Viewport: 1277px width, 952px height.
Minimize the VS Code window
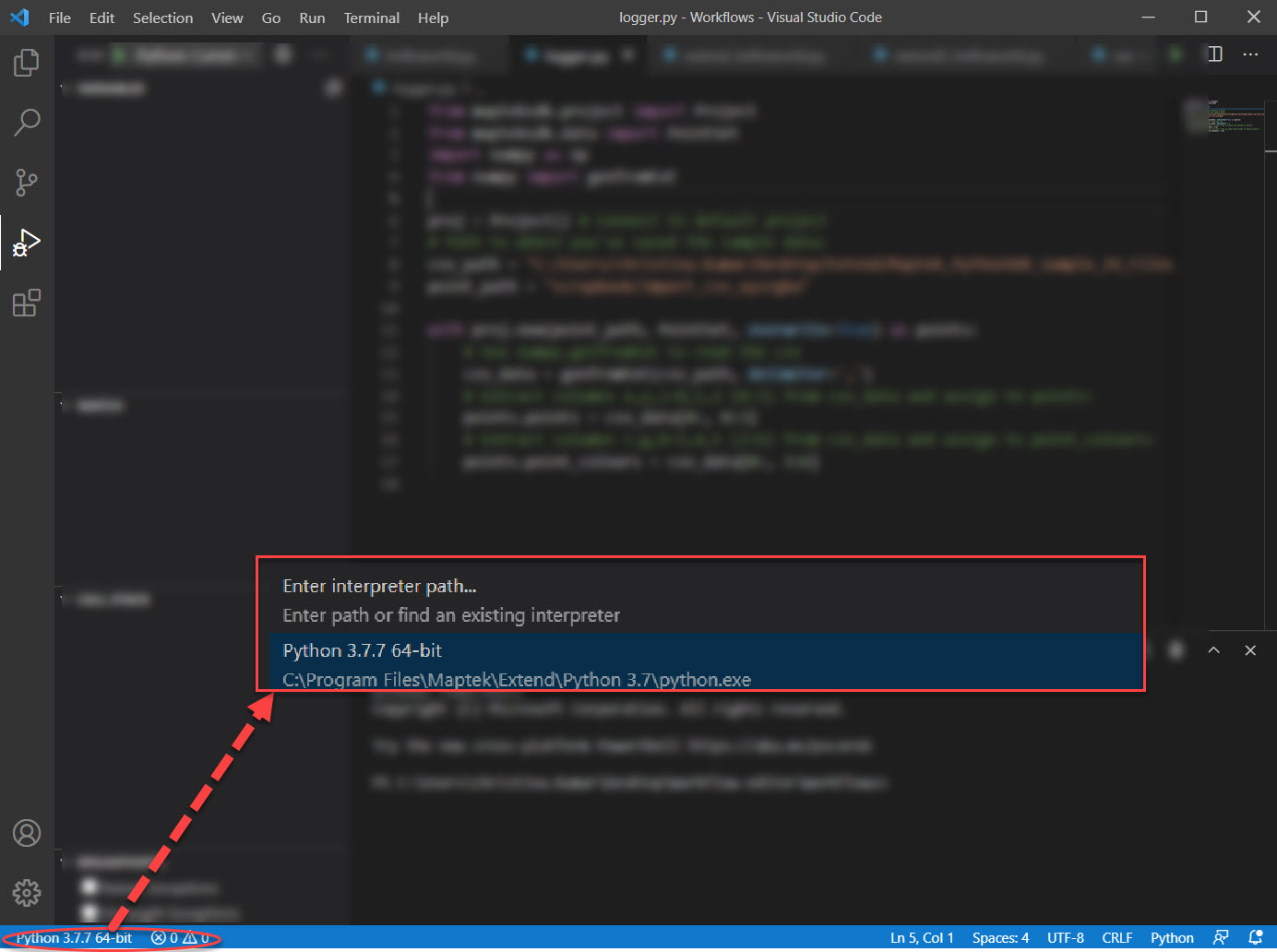tap(1148, 17)
